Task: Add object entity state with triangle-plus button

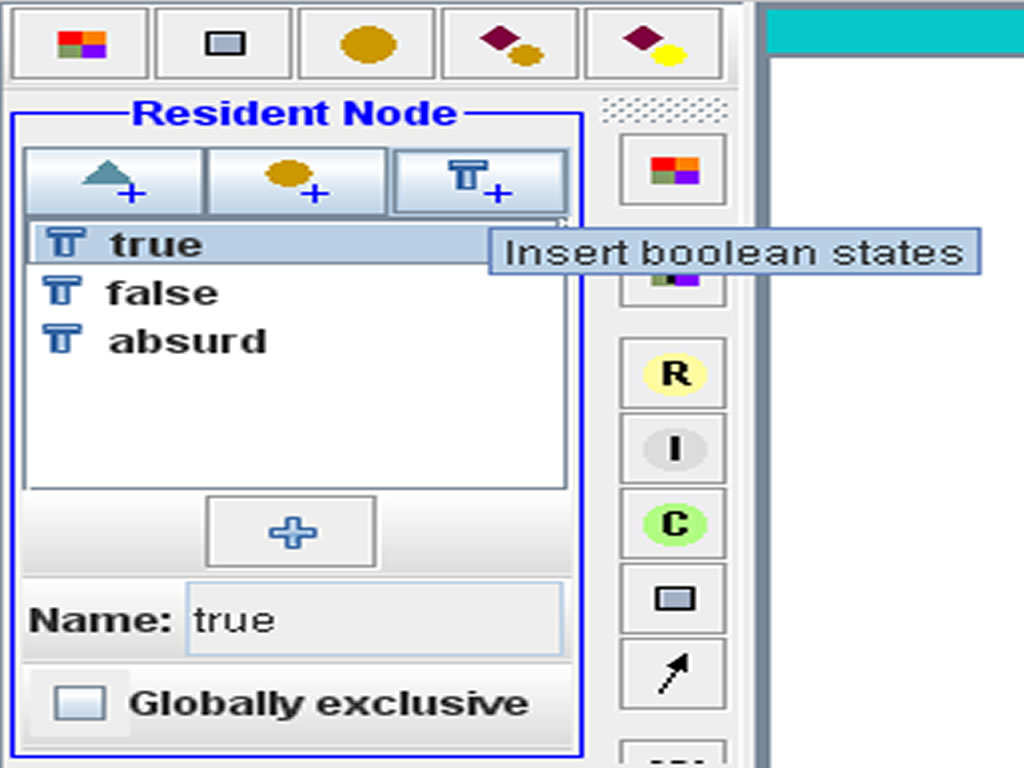Action: [114, 181]
